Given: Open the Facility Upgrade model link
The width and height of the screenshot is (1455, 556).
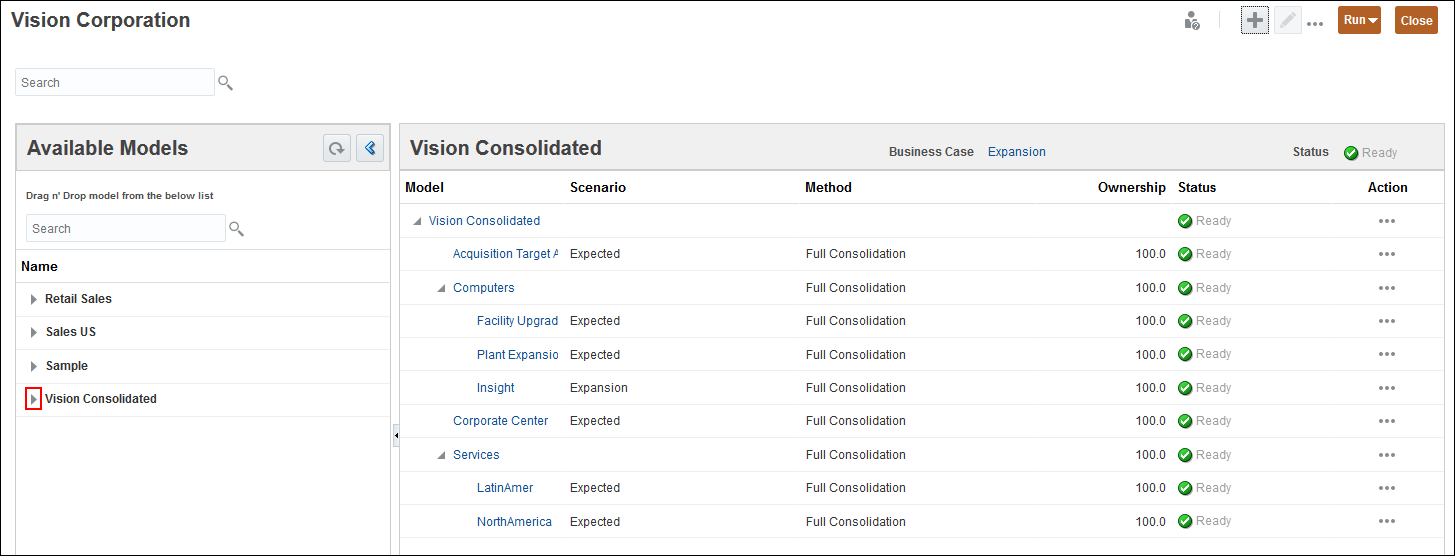Looking at the screenshot, I should (x=517, y=321).
